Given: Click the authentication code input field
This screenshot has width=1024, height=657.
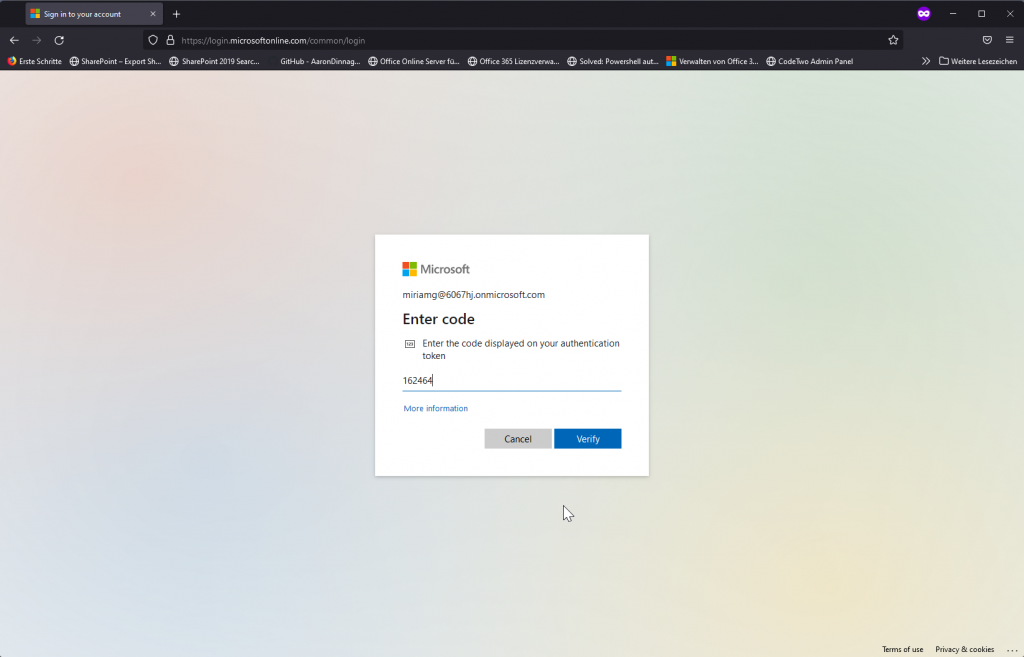Looking at the screenshot, I should [511, 380].
